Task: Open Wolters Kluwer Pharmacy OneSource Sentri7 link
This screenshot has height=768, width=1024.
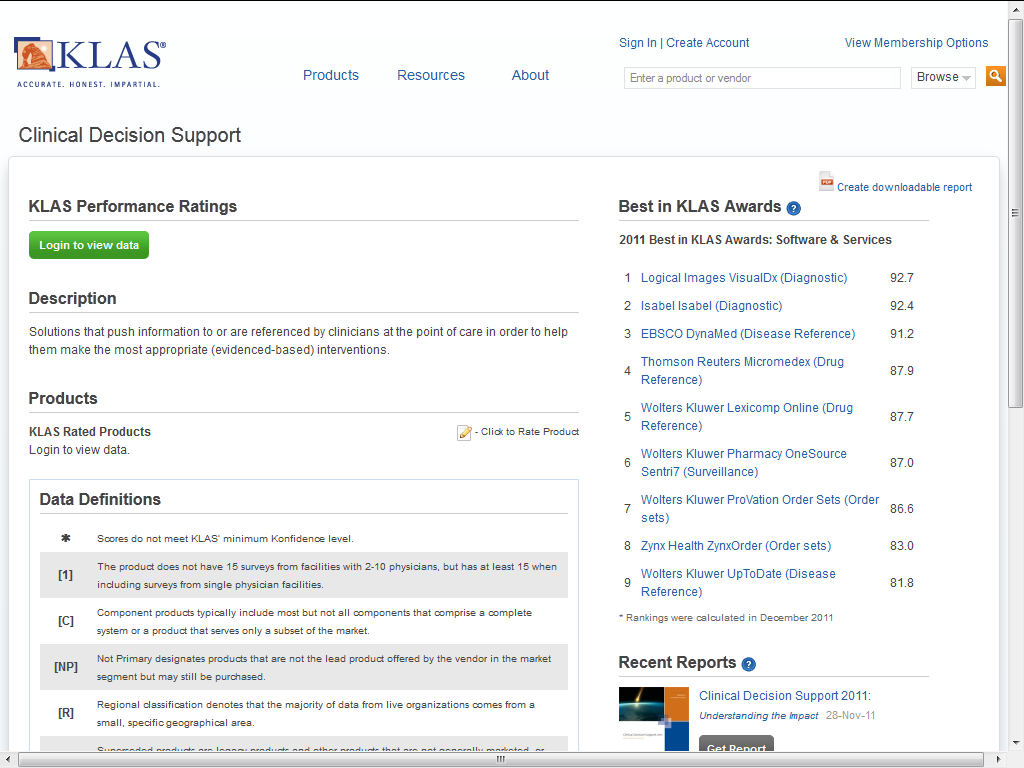Action: click(744, 462)
